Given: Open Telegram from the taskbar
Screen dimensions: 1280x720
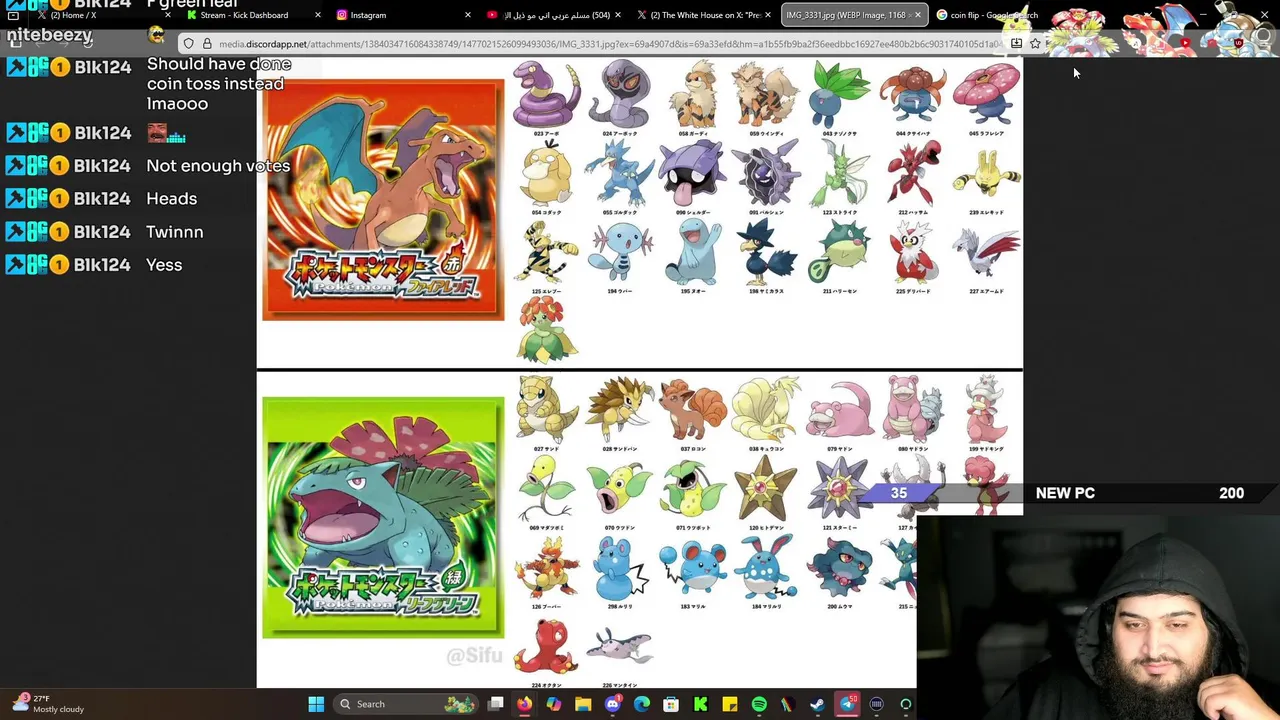Looking at the screenshot, I should pos(847,704).
